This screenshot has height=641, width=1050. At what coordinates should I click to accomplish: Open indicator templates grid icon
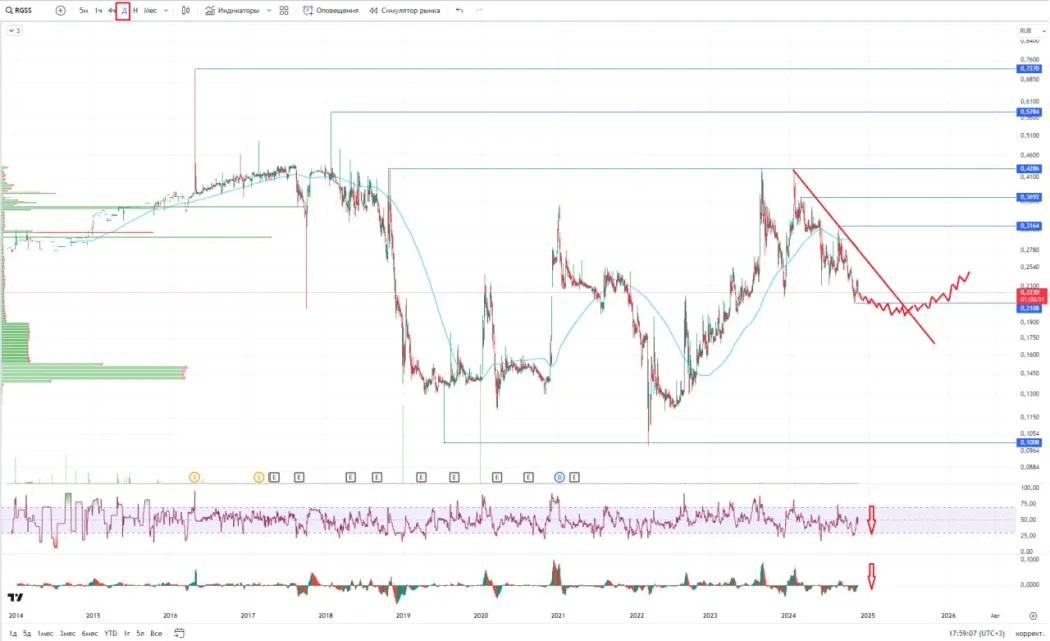point(284,11)
